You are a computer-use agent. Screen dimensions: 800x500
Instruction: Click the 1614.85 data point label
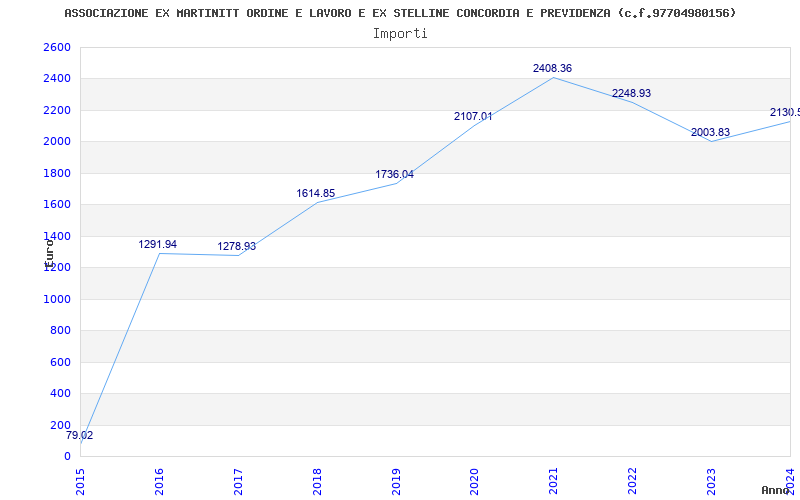pyautogui.click(x=316, y=193)
